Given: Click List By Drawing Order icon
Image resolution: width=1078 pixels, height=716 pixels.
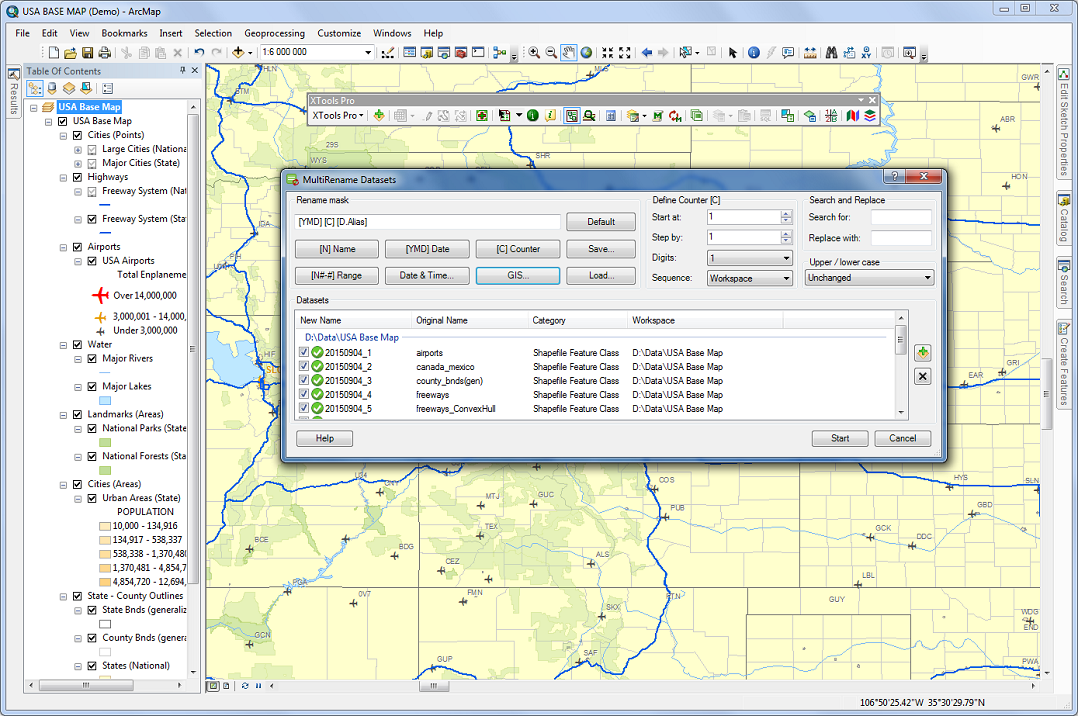Looking at the screenshot, I should click(34, 88).
